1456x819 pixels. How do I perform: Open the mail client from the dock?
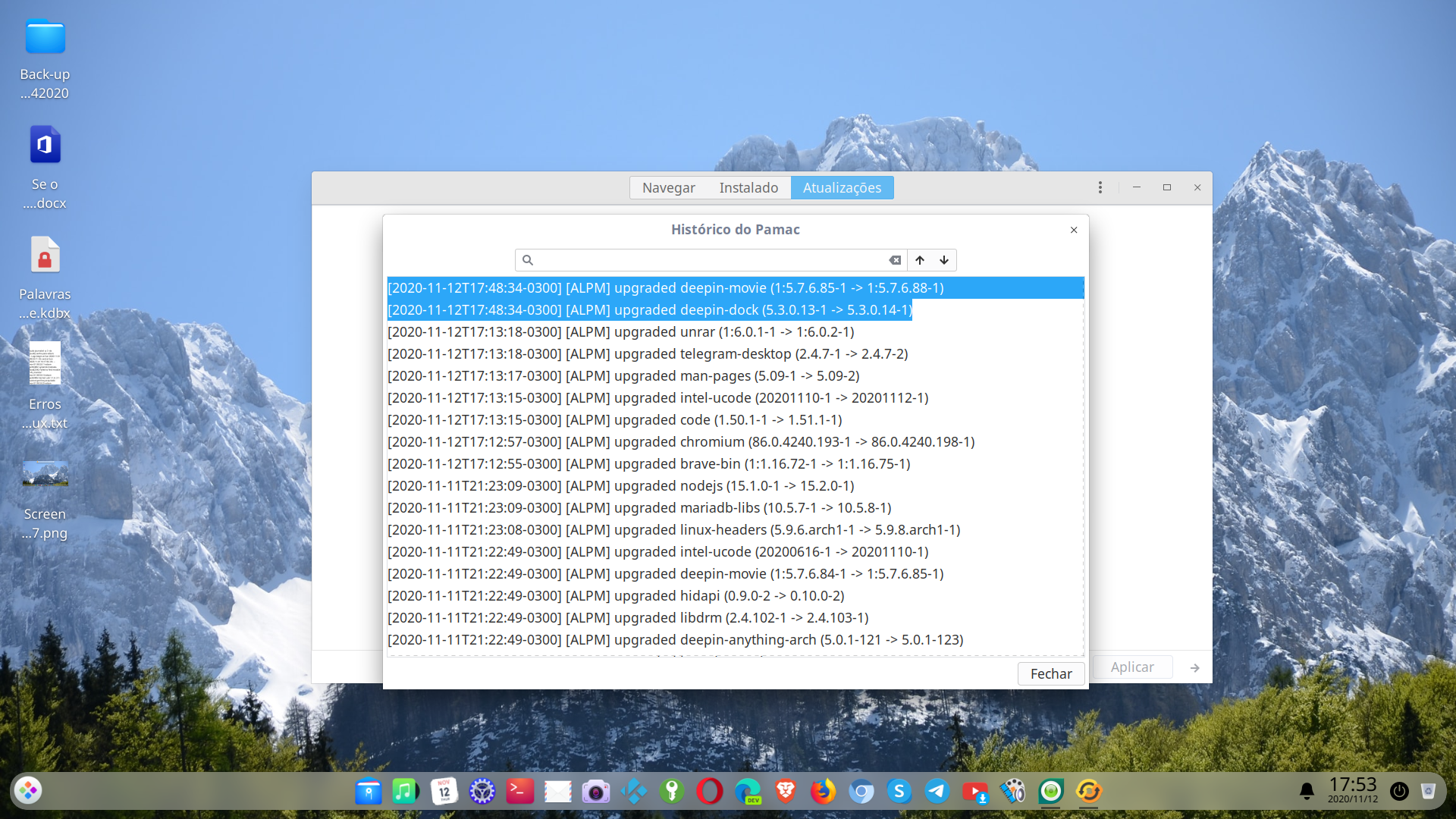point(557,791)
